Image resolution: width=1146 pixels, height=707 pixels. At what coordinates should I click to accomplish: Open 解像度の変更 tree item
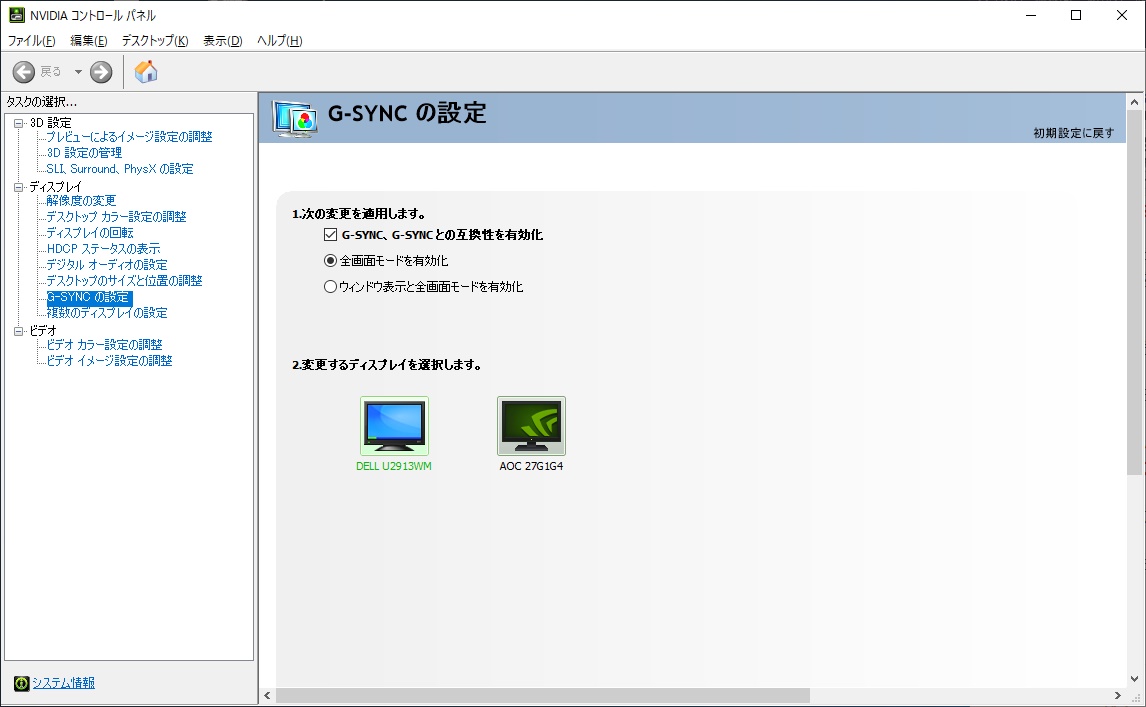(81, 200)
